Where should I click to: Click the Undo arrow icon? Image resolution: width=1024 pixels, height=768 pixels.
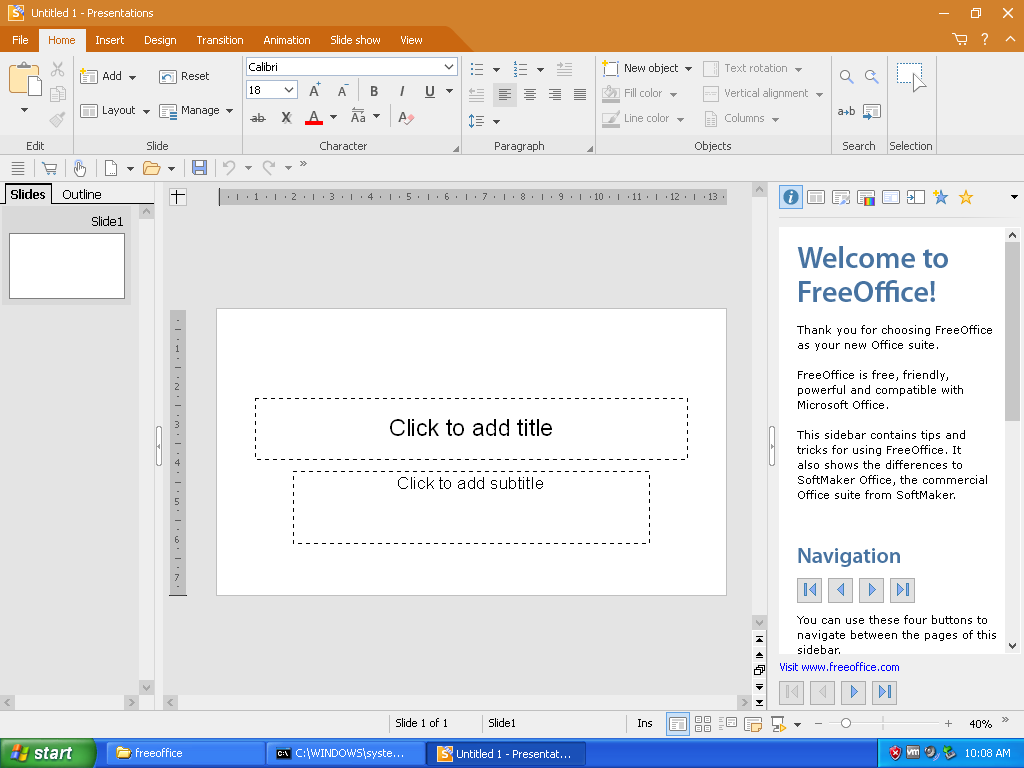pos(229,168)
